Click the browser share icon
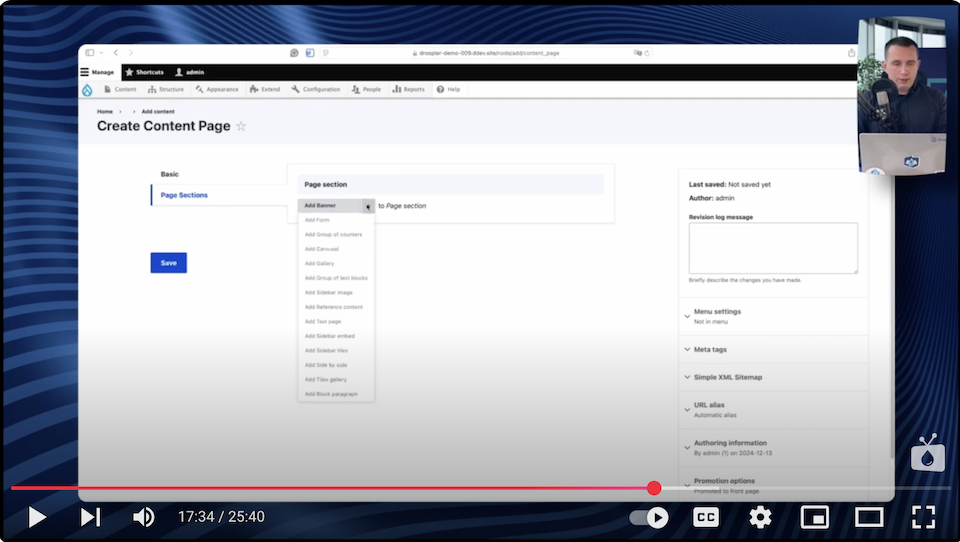Screen dimensions: 960x542 pyautogui.click(x=852, y=53)
